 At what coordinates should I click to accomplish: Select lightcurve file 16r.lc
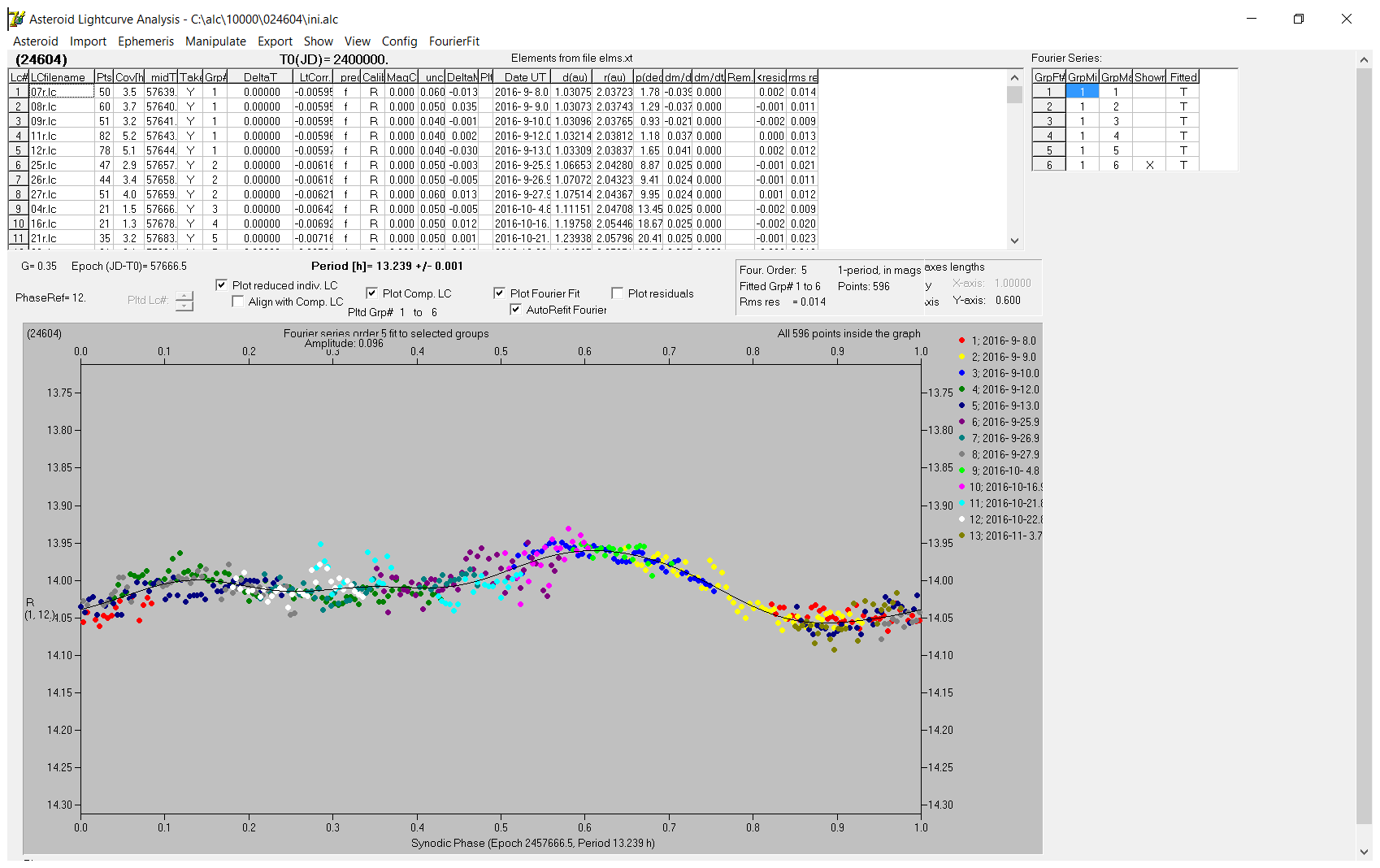pyautogui.click(x=62, y=224)
